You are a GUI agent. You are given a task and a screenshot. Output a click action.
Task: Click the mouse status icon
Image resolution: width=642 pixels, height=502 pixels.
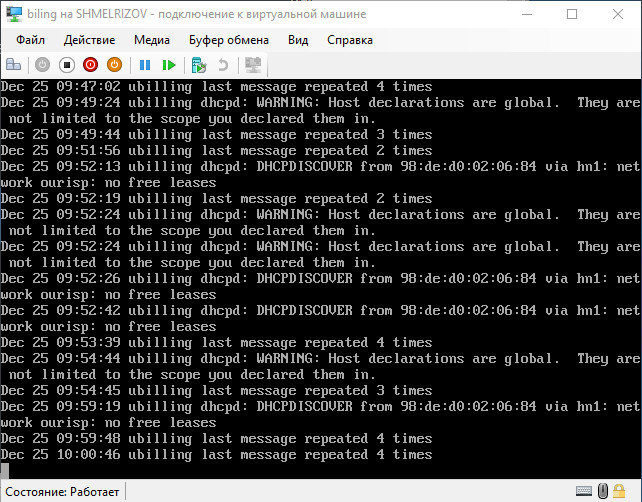[604, 490]
